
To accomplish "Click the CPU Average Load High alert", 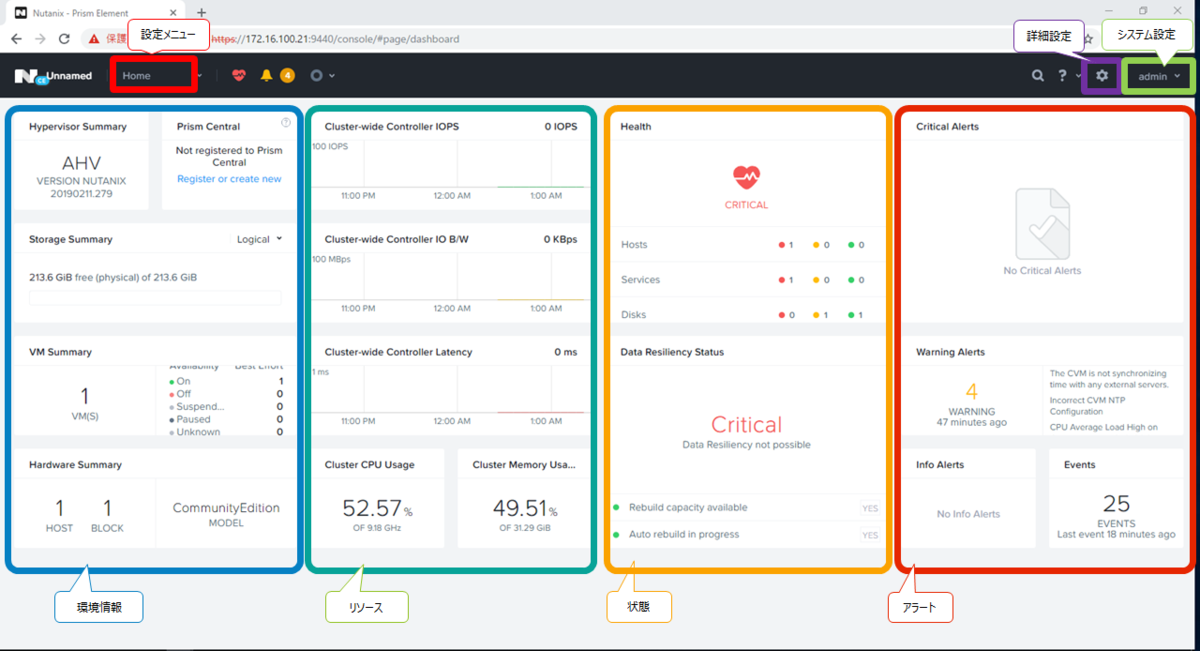I will [1103, 427].
